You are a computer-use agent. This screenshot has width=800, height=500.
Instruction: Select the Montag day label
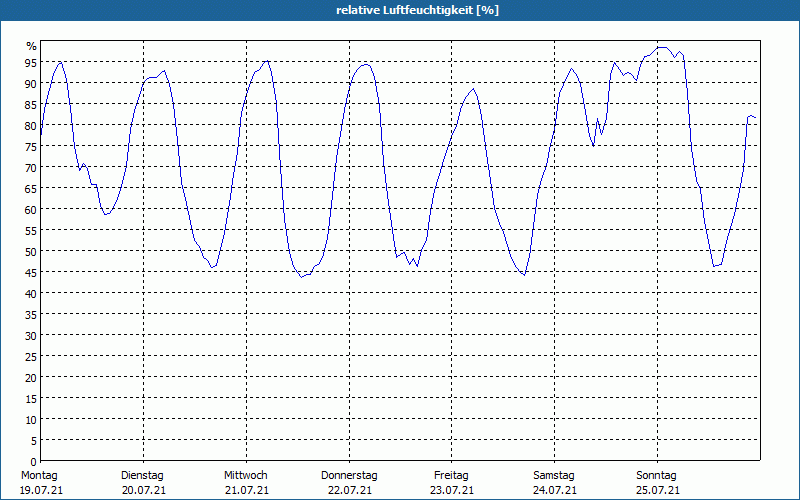point(39,475)
